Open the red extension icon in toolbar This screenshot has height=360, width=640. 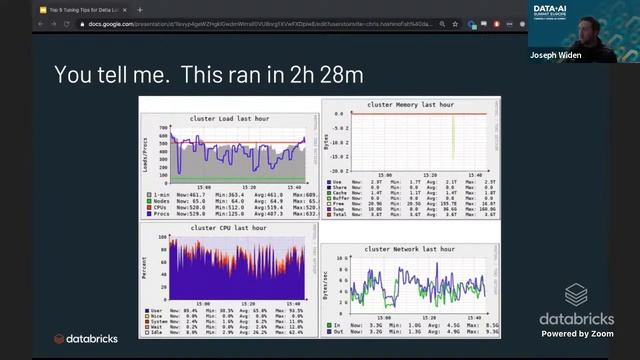(x=497, y=24)
